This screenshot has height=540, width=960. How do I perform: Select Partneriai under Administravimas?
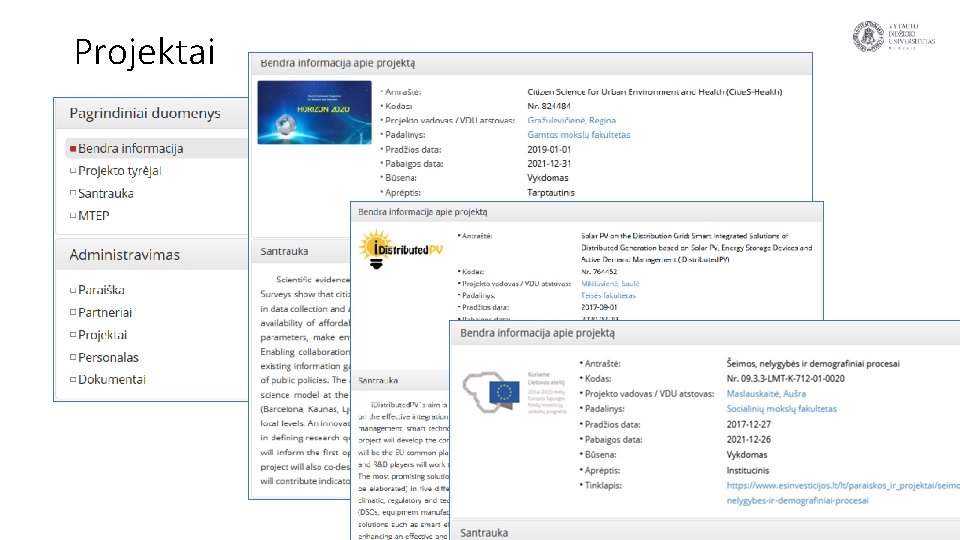(x=105, y=312)
